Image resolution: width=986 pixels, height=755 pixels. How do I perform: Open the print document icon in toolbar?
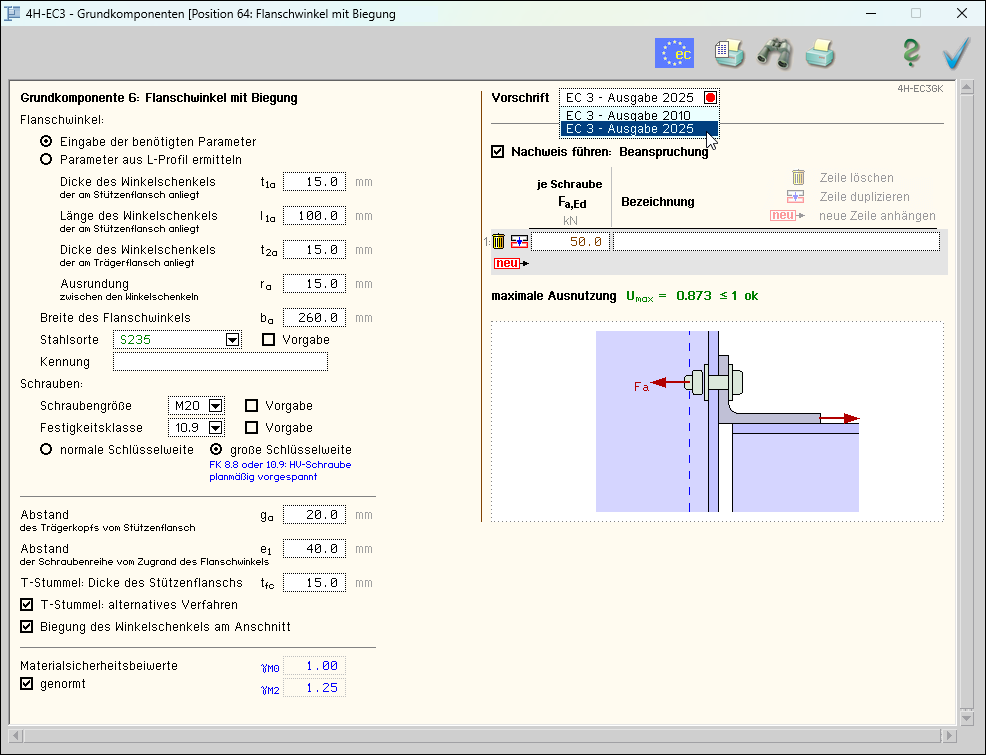(x=729, y=52)
